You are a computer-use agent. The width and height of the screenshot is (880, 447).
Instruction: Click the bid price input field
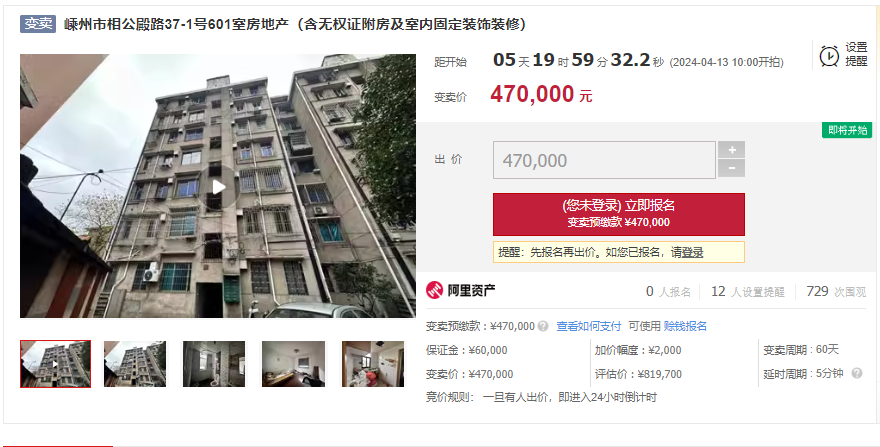(x=604, y=160)
